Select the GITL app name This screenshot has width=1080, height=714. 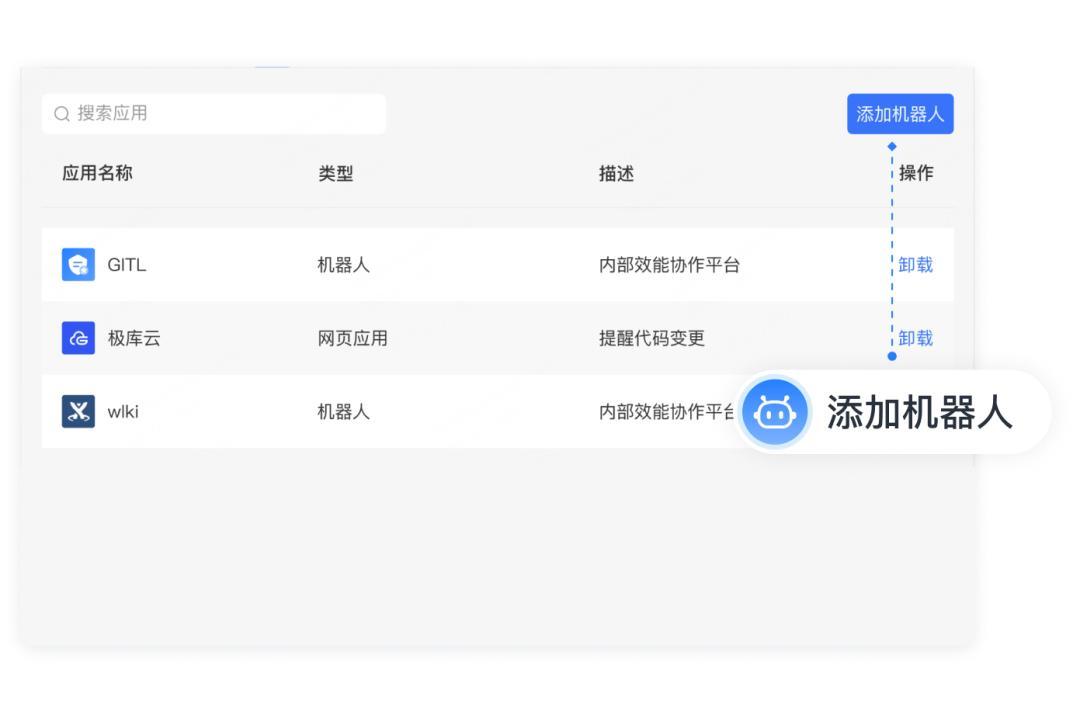[127, 265]
